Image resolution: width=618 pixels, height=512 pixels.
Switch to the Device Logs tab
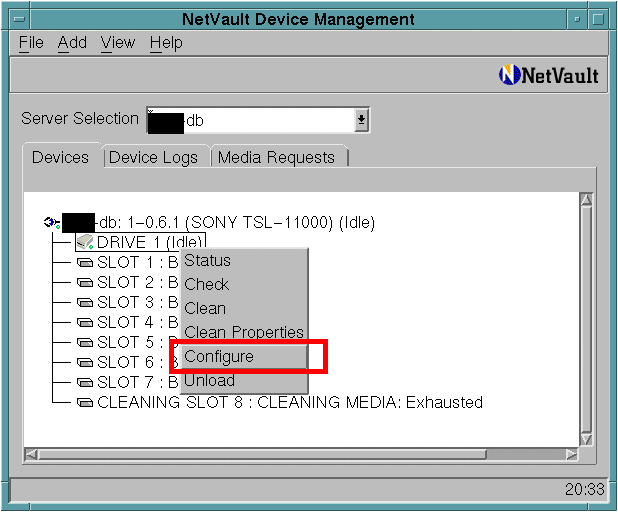pos(154,157)
